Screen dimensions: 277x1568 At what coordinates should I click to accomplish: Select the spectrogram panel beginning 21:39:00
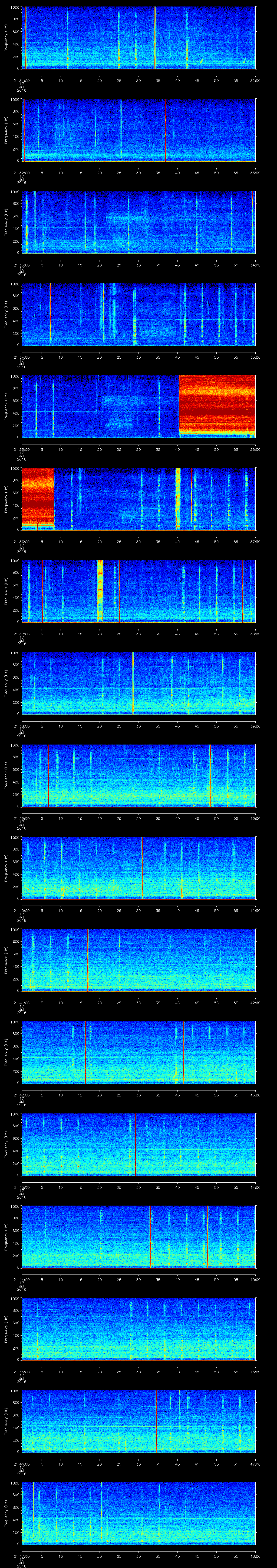pyautogui.click(x=138, y=775)
